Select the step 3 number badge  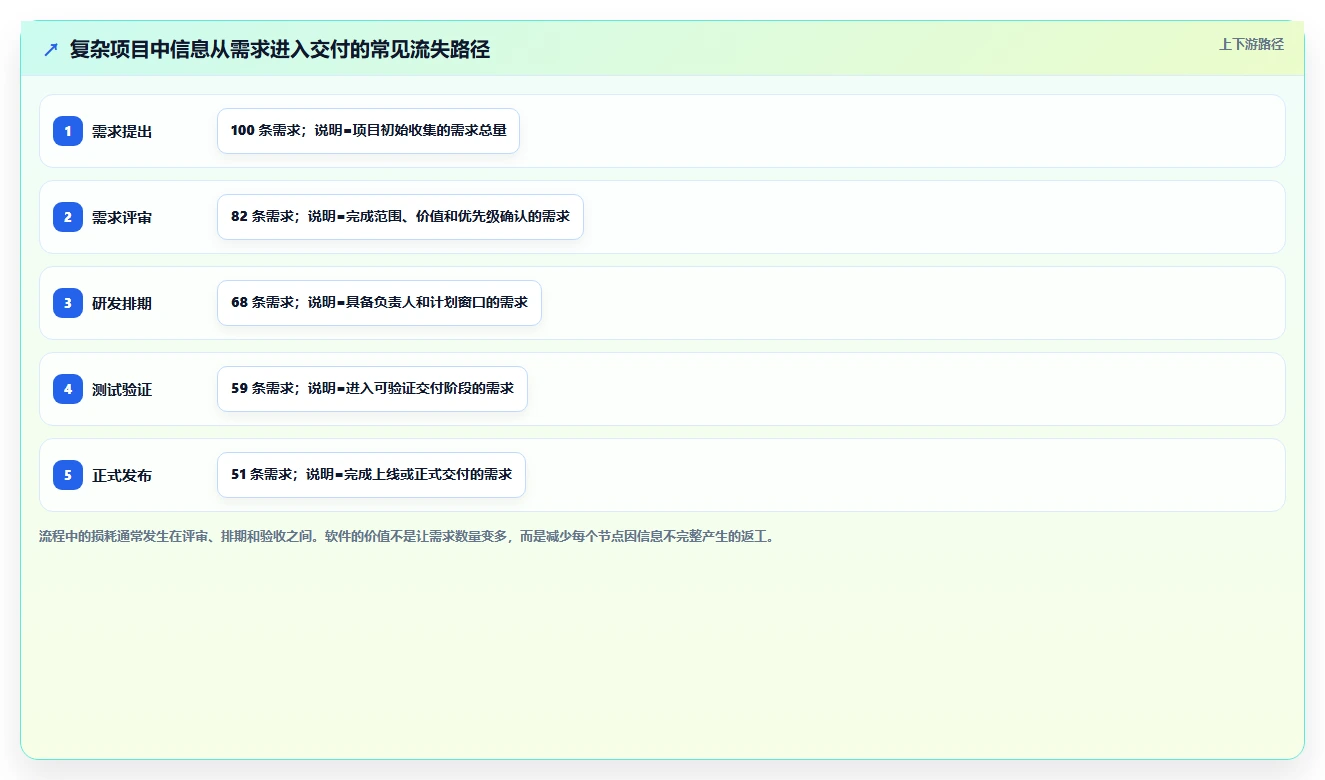(68, 303)
